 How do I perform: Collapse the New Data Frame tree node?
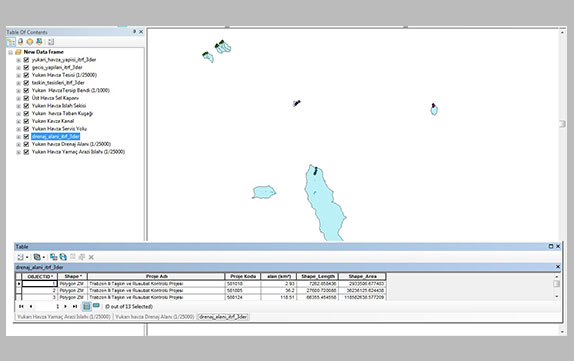coord(11,52)
